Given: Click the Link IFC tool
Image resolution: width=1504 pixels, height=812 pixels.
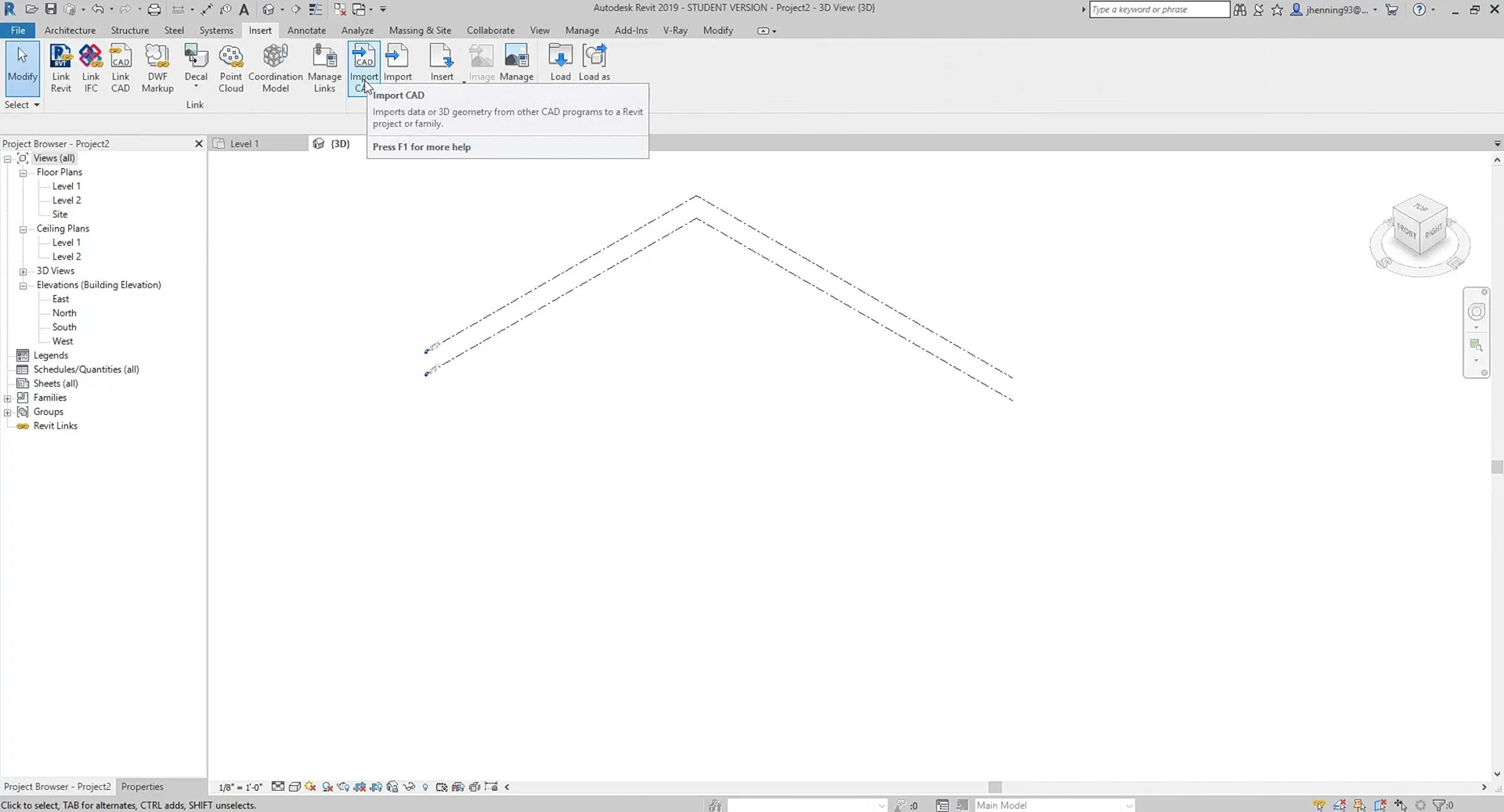Looking at the screenshot, I should (91, 68).
